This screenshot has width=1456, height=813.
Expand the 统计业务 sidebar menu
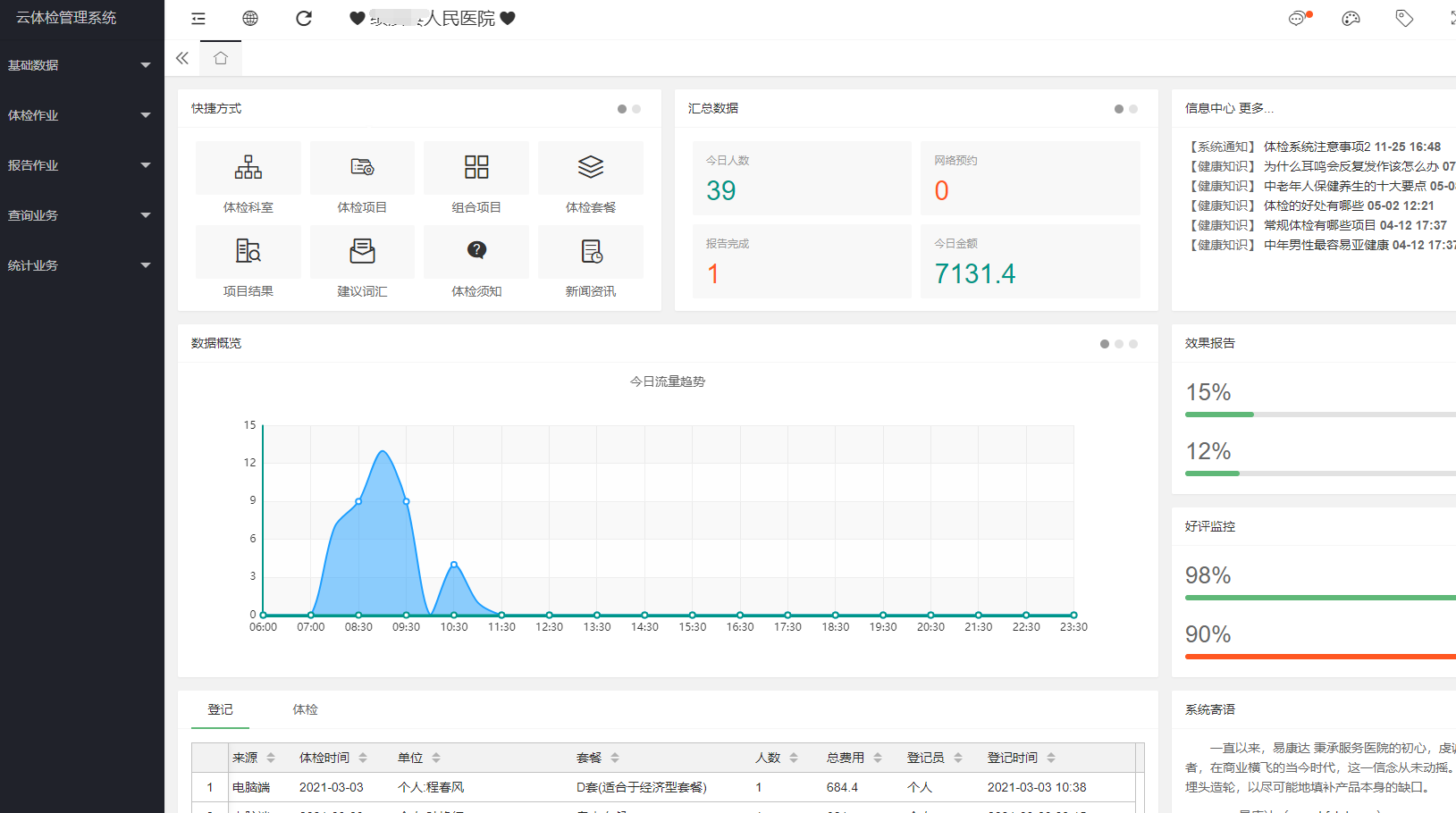[x=80, y=265]
